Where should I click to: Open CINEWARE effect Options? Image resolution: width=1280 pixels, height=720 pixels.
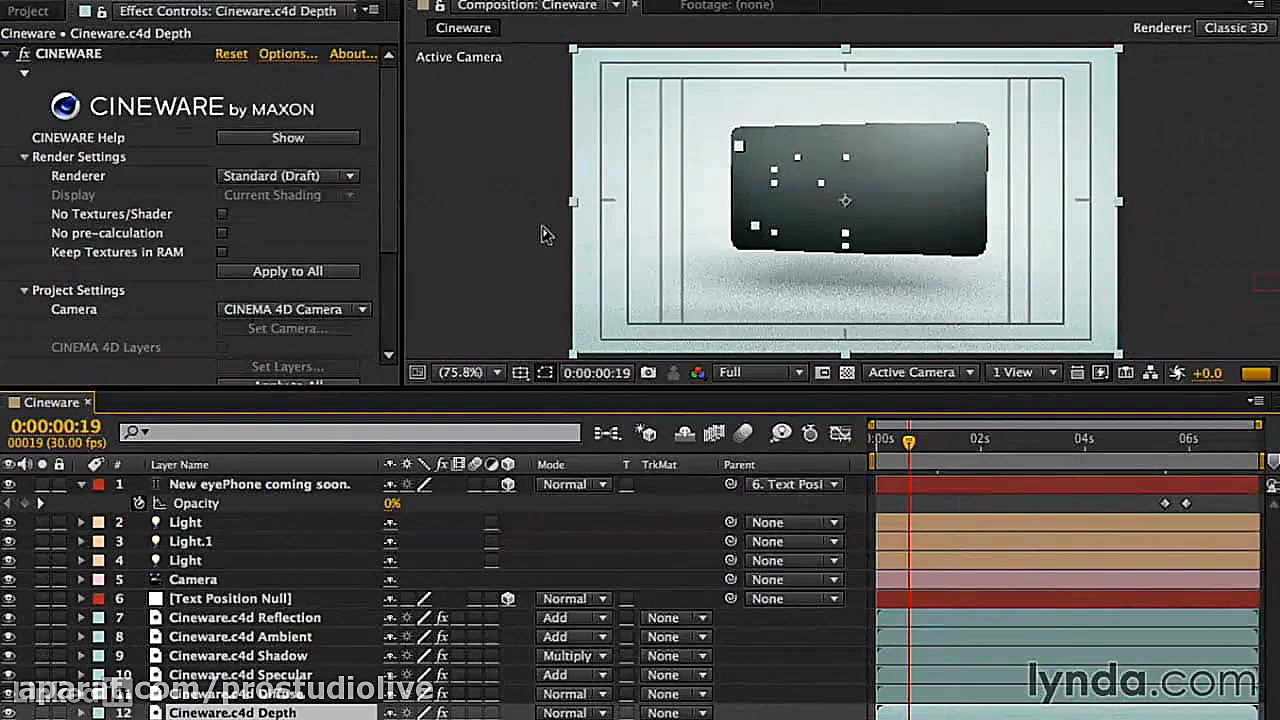(x=288, y=53)
